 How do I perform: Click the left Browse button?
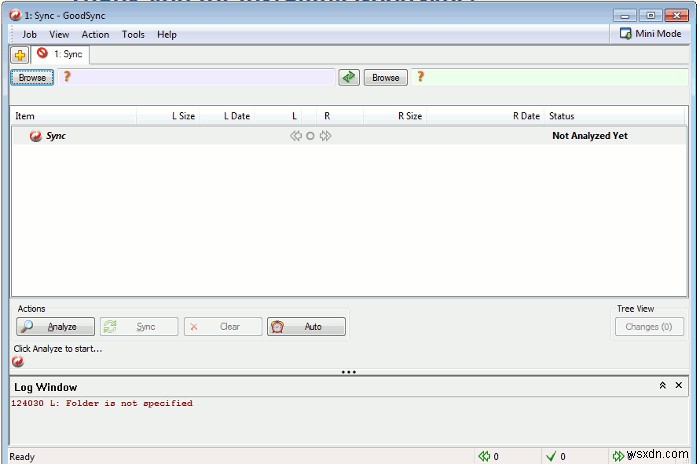coord(32,77)
